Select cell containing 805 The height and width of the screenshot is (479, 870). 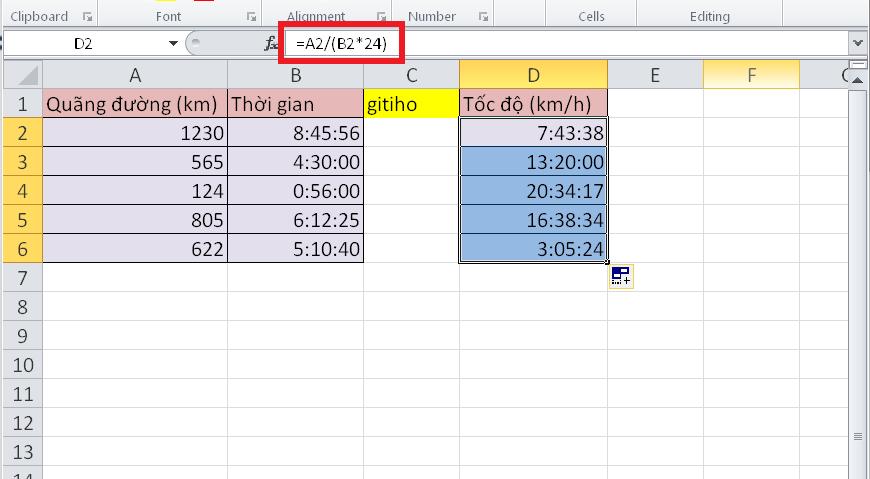(135, 219)
